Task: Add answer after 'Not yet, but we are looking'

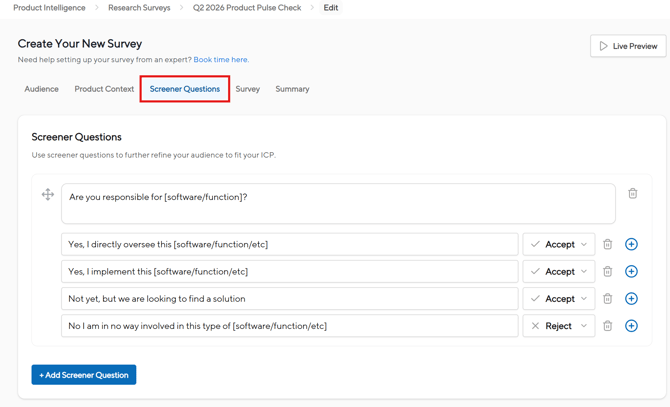Action: pos(631,298)
